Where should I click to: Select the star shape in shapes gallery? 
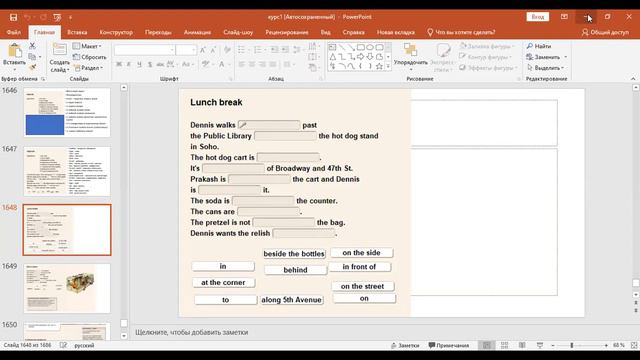coord(379,66)
